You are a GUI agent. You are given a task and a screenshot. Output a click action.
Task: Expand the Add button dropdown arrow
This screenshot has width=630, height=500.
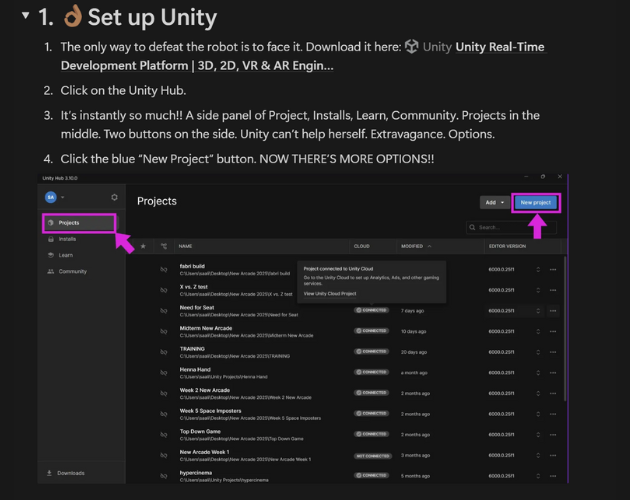click(x=502, y=203)
